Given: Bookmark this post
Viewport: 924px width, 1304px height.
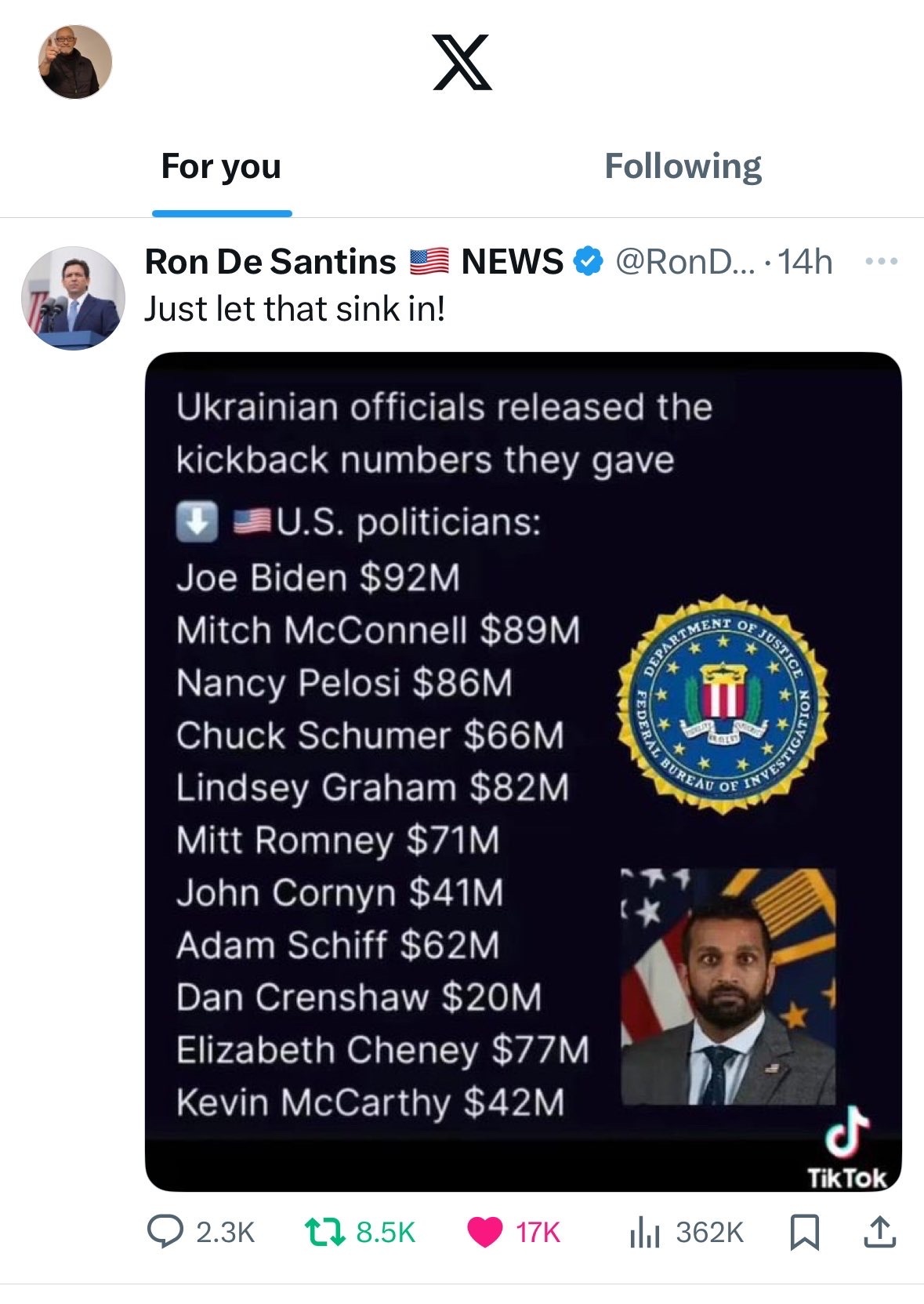Looking at the screenshot, I should pos(804,1232).
